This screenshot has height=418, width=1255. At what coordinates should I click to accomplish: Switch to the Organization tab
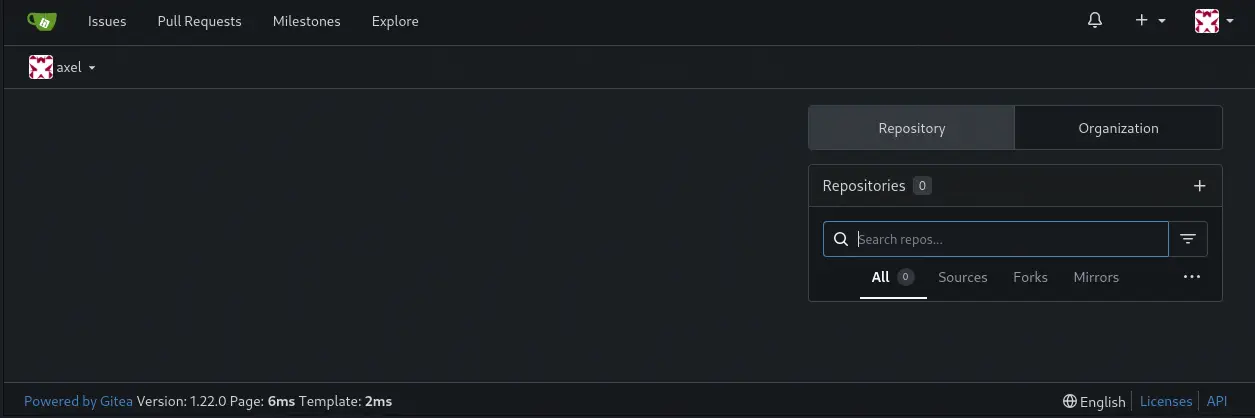(x=1118, y=128)
